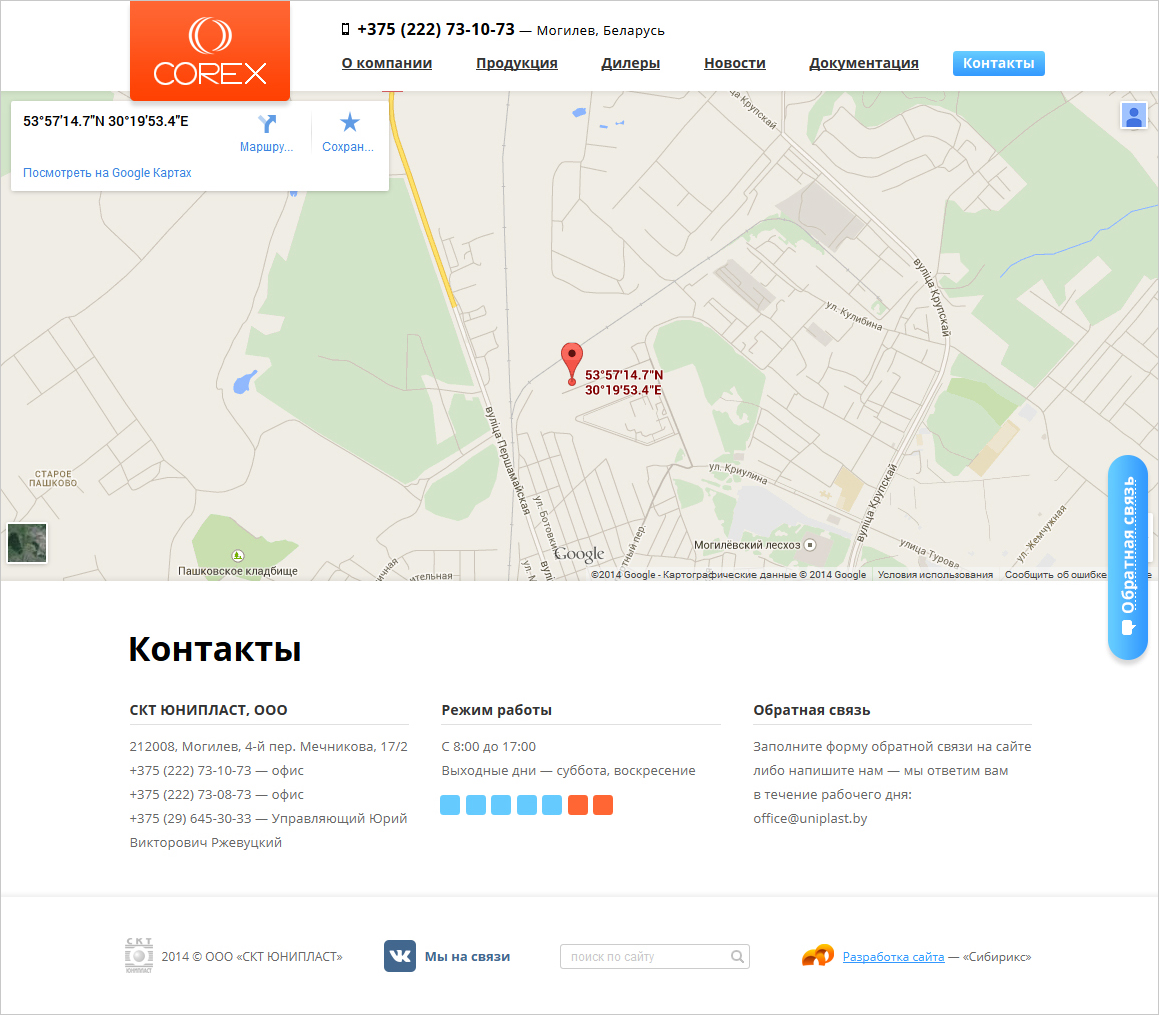Click the office@uniplast.by email text
The width and height of the screenshot is (1159, 1015).
click(810, 818)
